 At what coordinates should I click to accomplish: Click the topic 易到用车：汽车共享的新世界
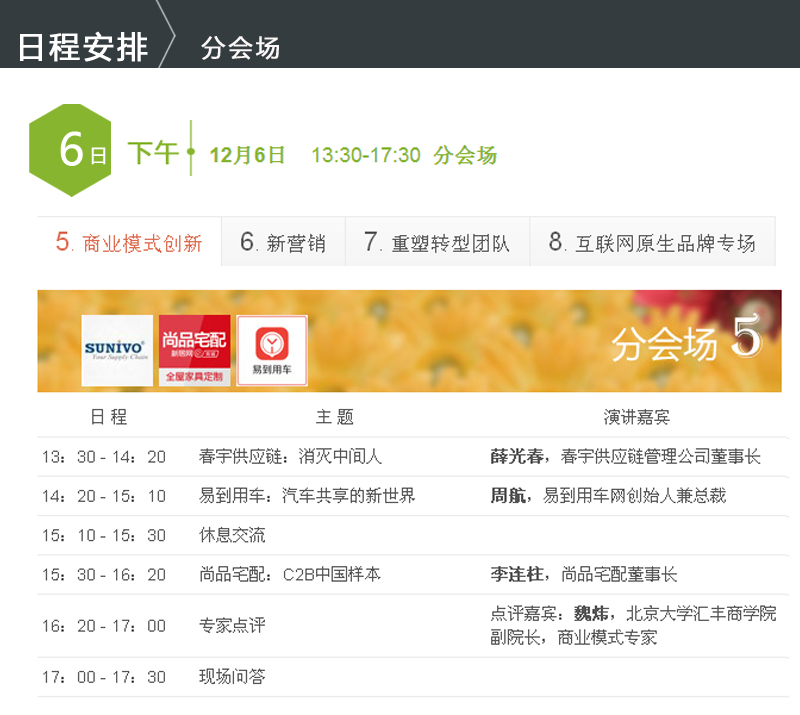tap(307, 496)
